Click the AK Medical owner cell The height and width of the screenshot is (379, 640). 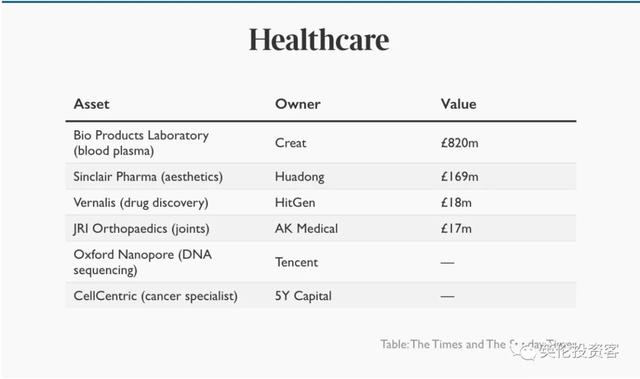coord(306,228)
